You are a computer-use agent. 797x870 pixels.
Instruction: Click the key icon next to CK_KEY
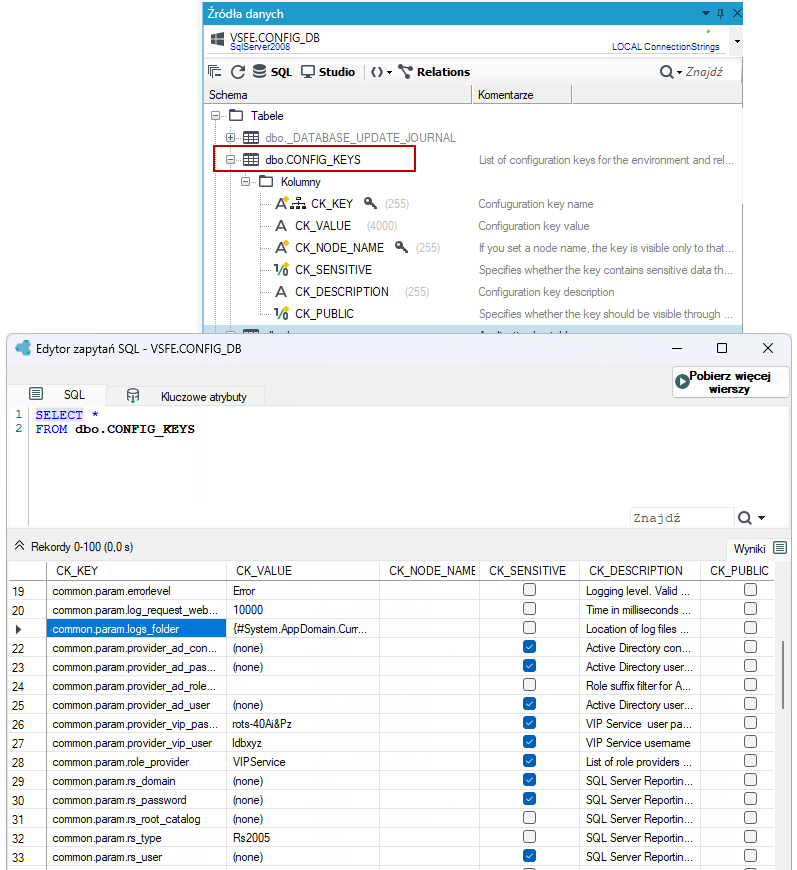pos(370,203)
